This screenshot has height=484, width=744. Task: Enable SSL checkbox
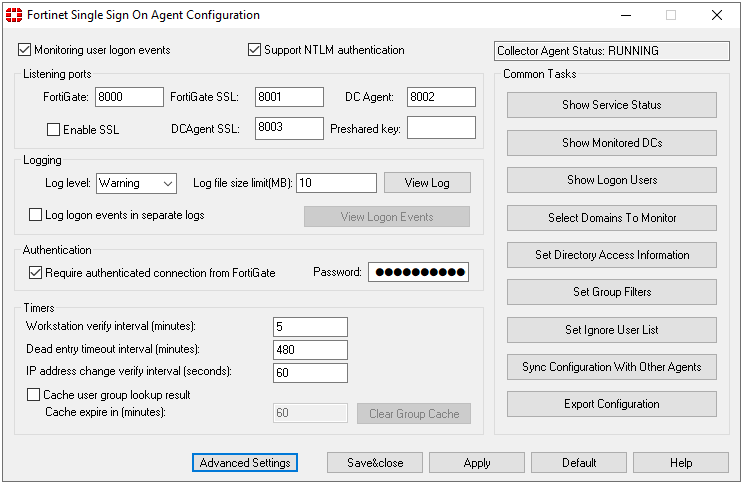[x=54, y=130]
